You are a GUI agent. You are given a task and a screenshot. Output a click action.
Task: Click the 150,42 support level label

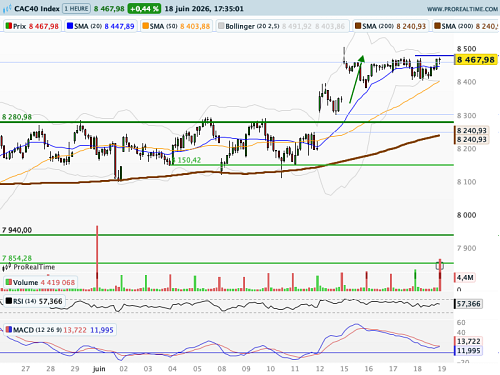click(189, 160)
